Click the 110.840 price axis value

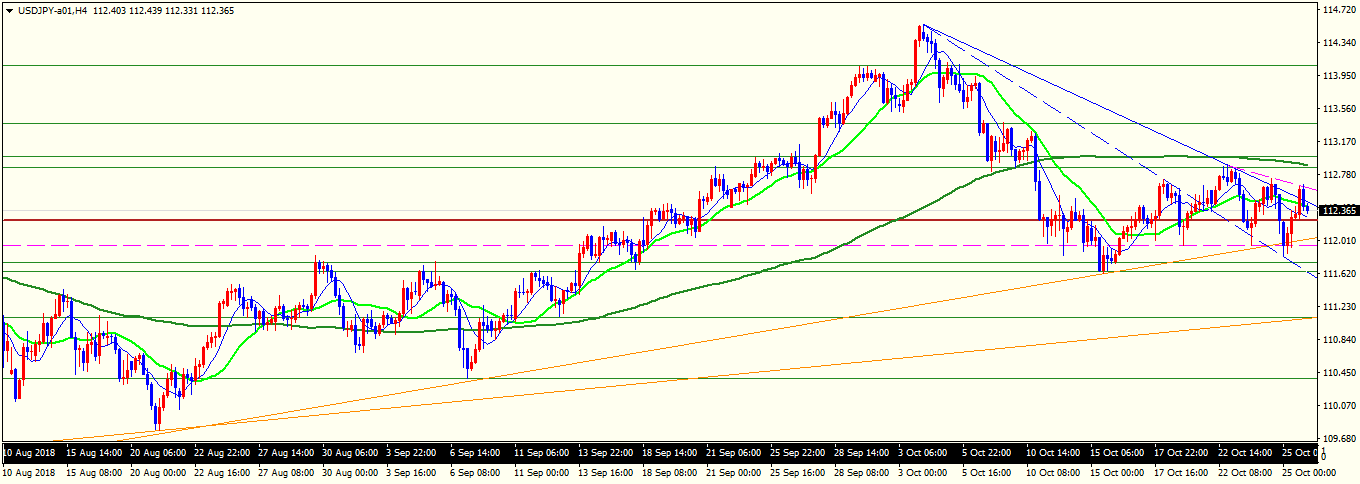pyautogui.click(x=1338, y=340)
